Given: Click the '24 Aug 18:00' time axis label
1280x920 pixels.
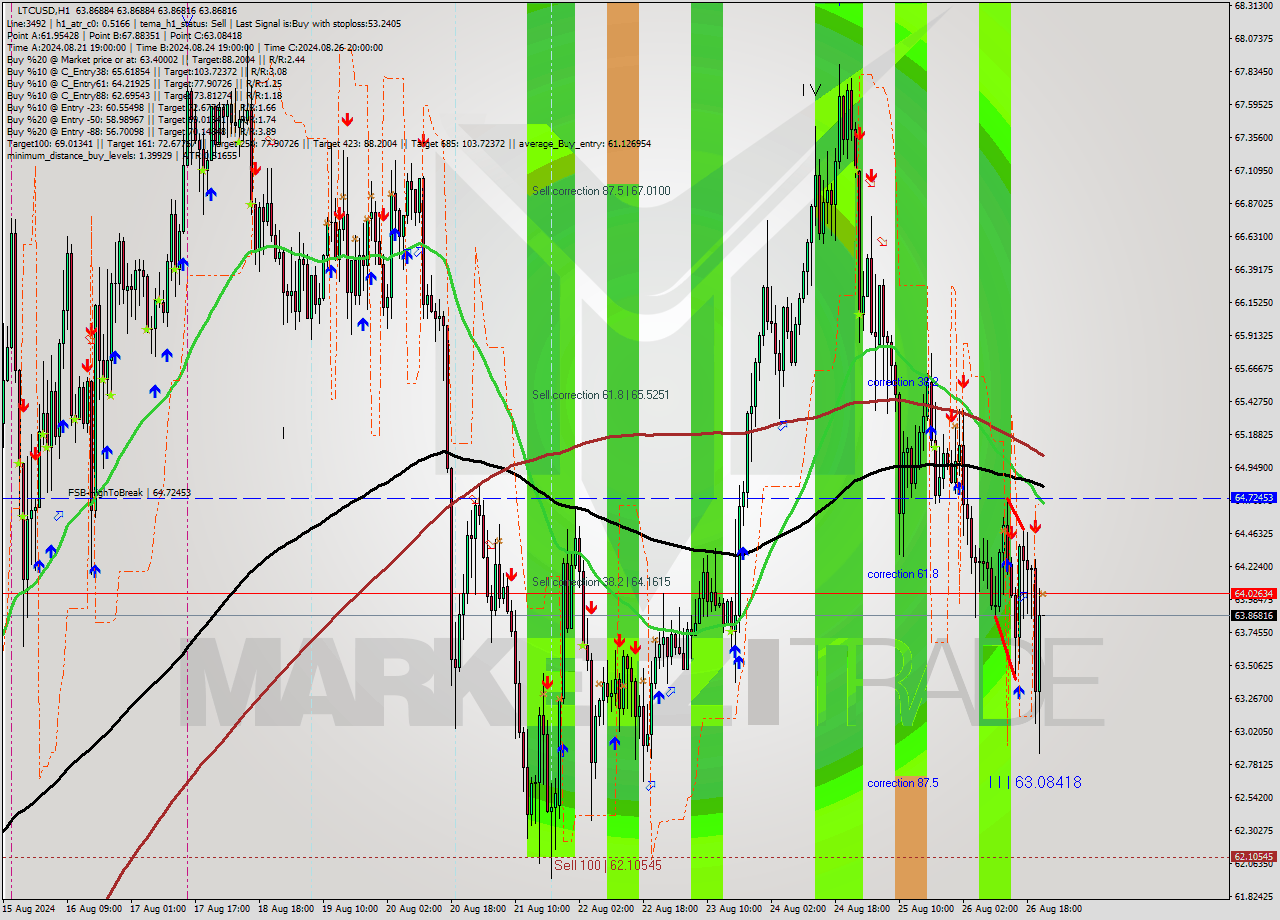Looking at the screenshot, I should coord(863,909).
